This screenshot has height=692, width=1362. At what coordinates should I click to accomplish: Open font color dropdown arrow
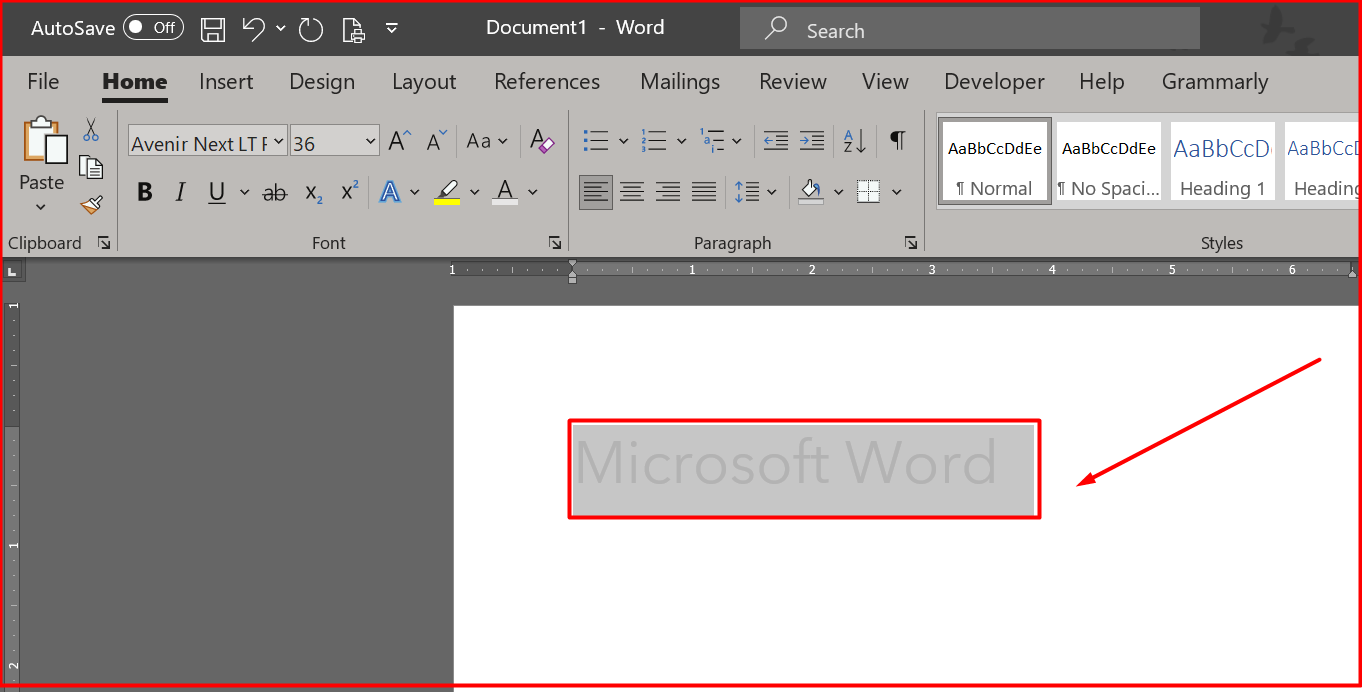pos(533,192)
